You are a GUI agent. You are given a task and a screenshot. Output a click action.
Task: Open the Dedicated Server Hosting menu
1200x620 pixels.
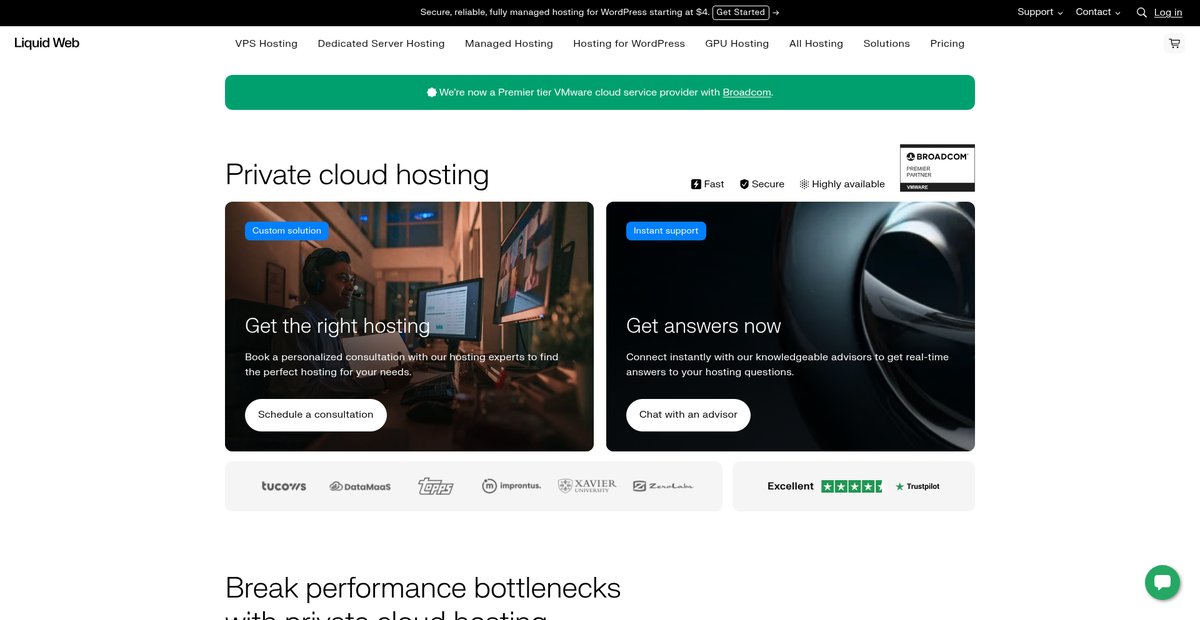381,44
